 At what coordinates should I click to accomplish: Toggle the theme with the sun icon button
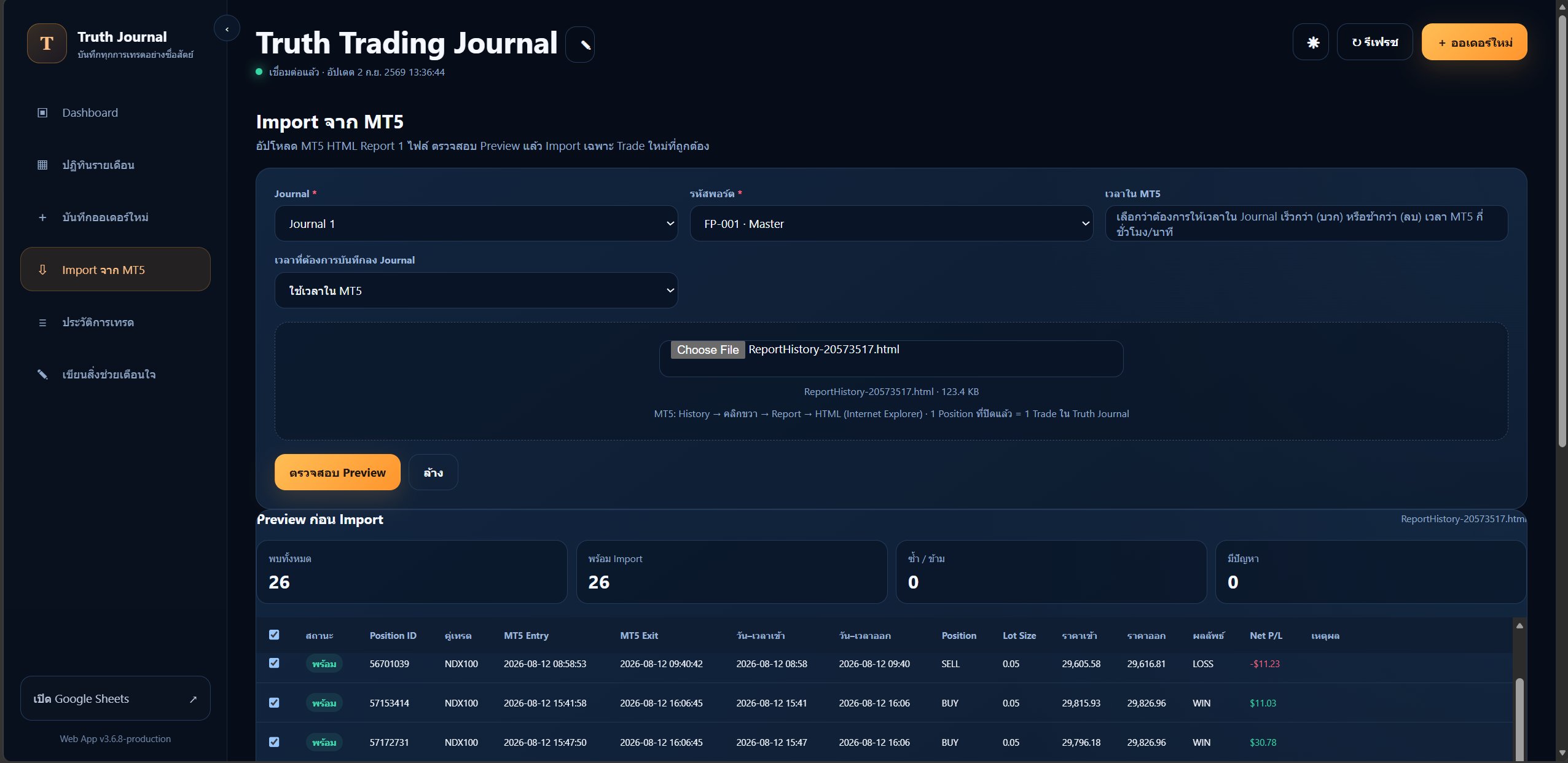click(x=1311, y=42)
